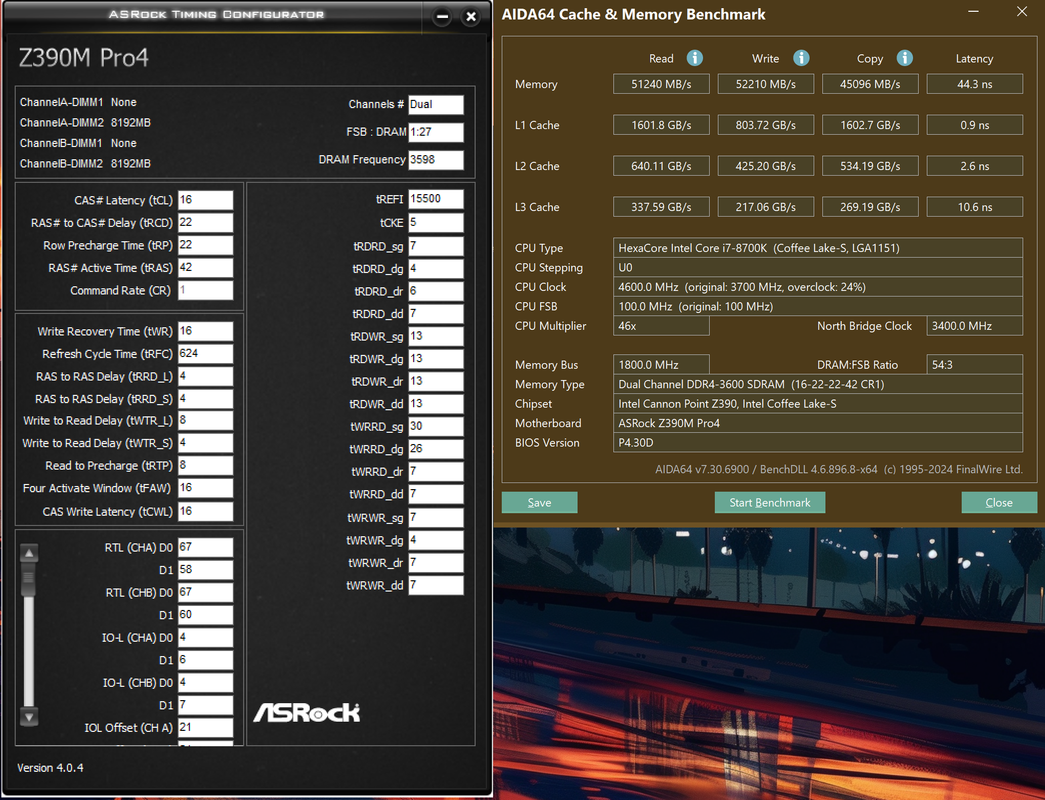Select the Refresh Cycle Time (tRFC) field

[x=205, y=354]
